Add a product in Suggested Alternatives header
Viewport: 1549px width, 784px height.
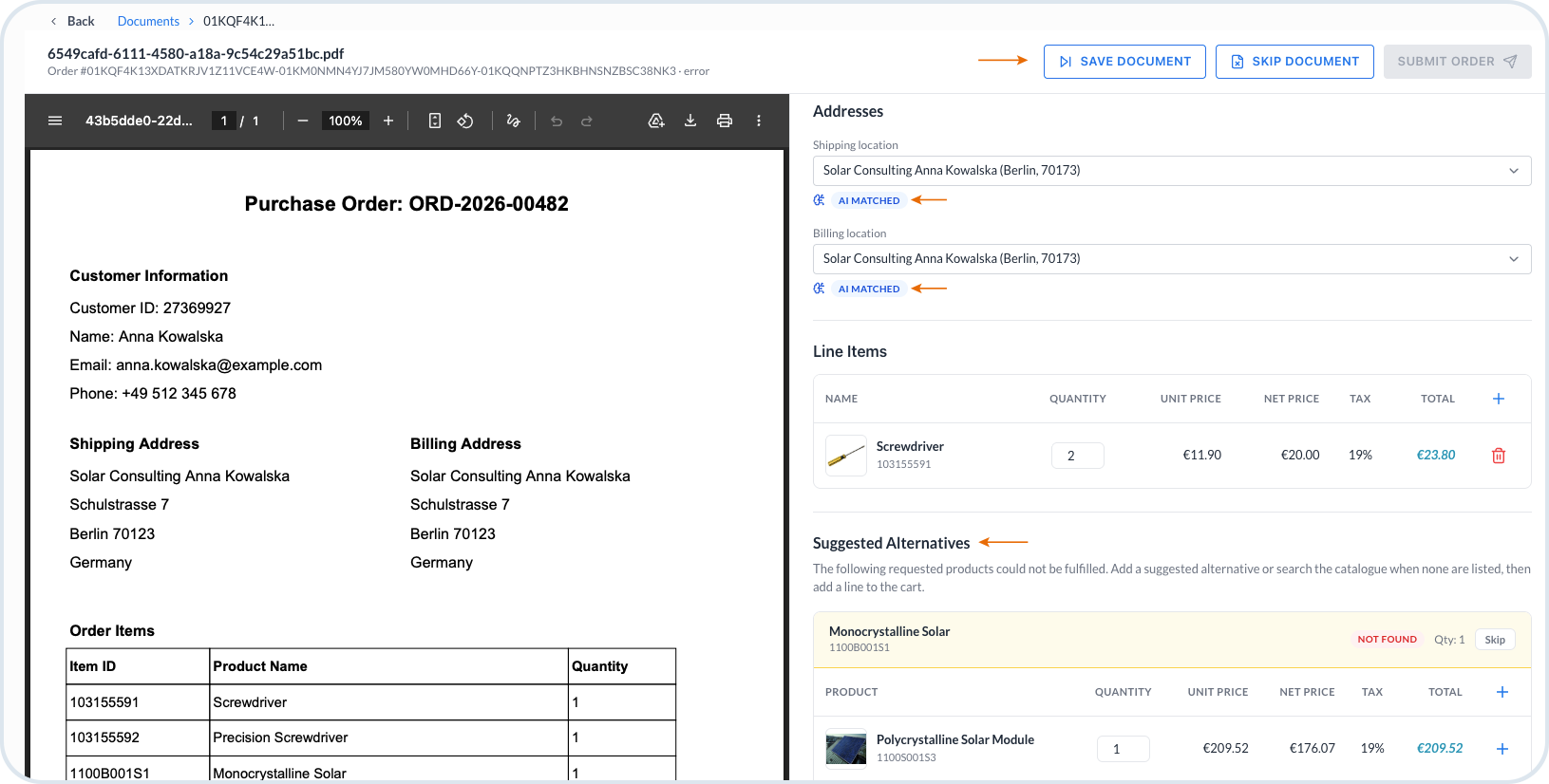tap(1502, 692)
